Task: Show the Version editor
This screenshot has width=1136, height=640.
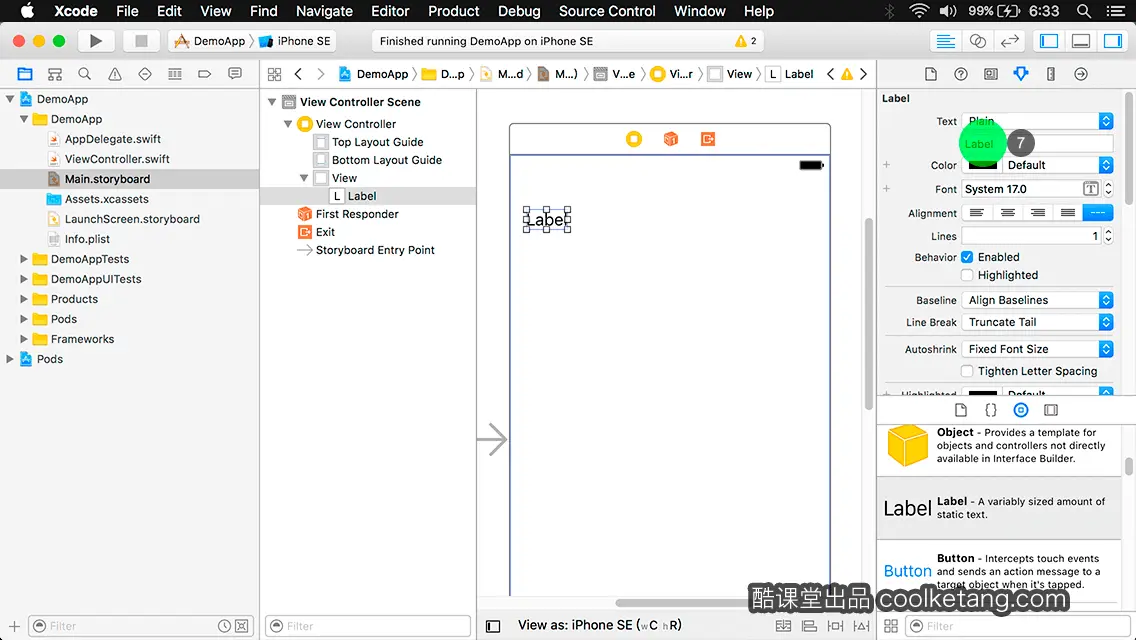Action: pos(1009,41)
